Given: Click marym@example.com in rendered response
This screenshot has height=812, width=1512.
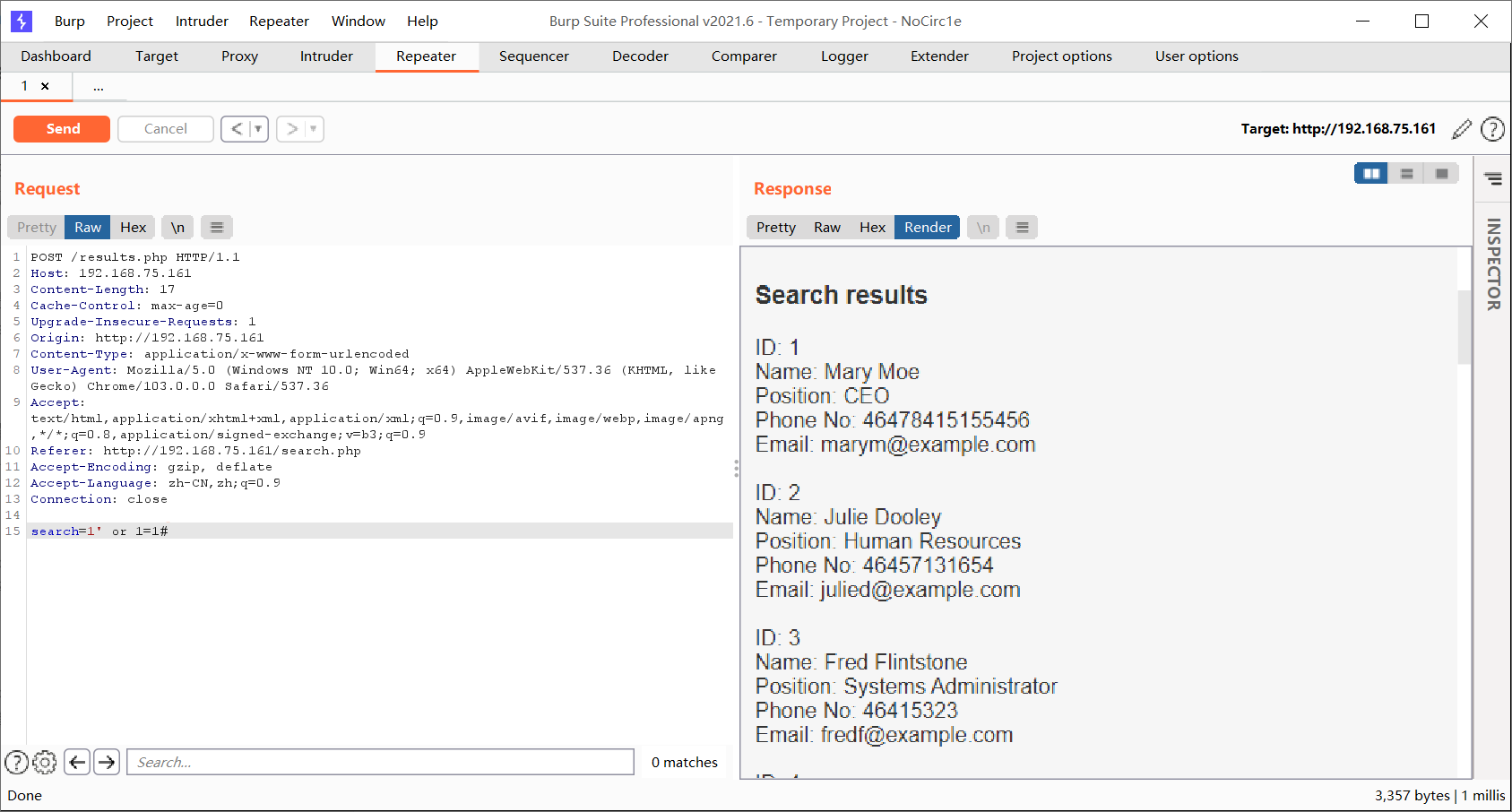Looking at the screenshot, I should point(928,445).
